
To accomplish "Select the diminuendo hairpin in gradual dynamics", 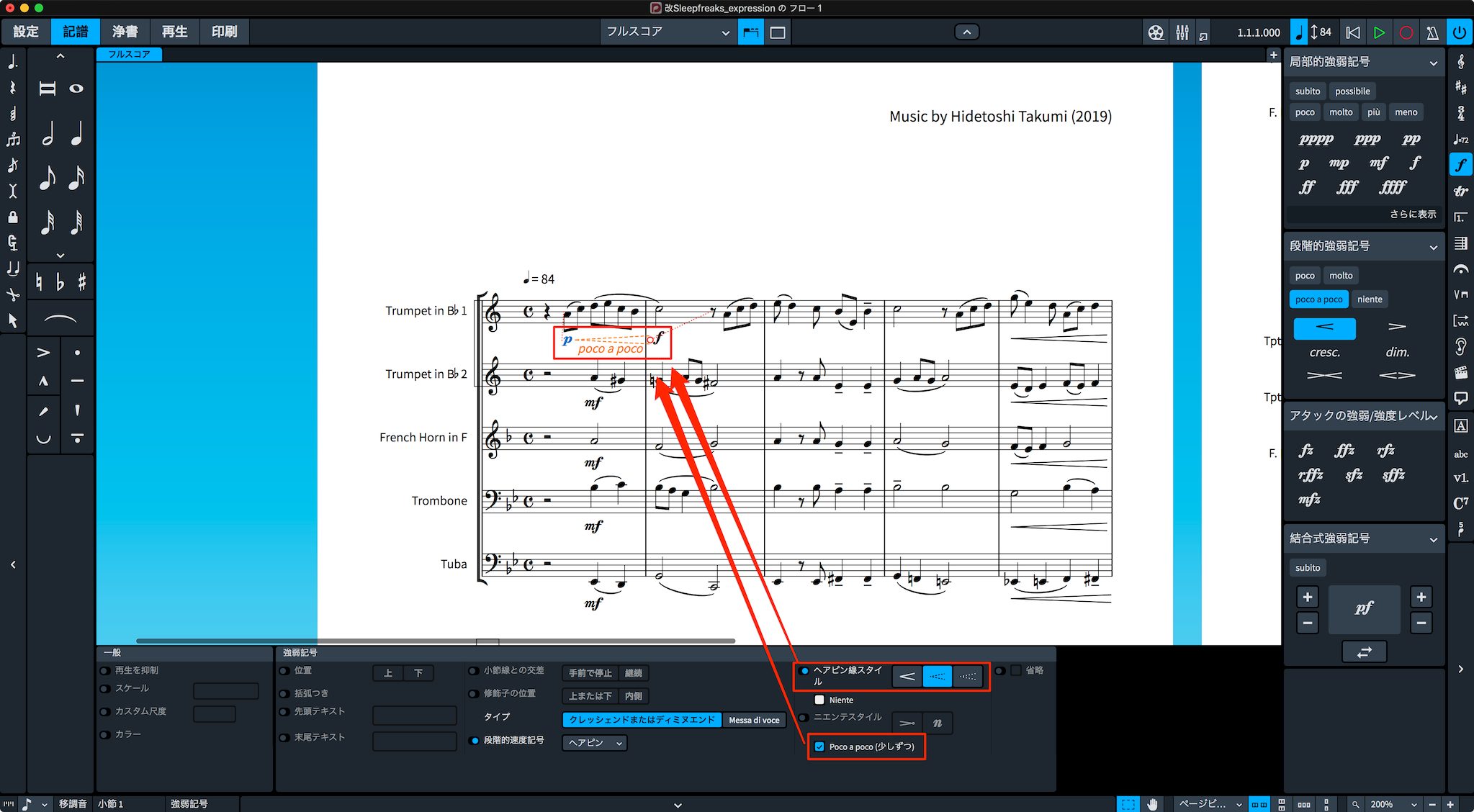I will 1397,328.
